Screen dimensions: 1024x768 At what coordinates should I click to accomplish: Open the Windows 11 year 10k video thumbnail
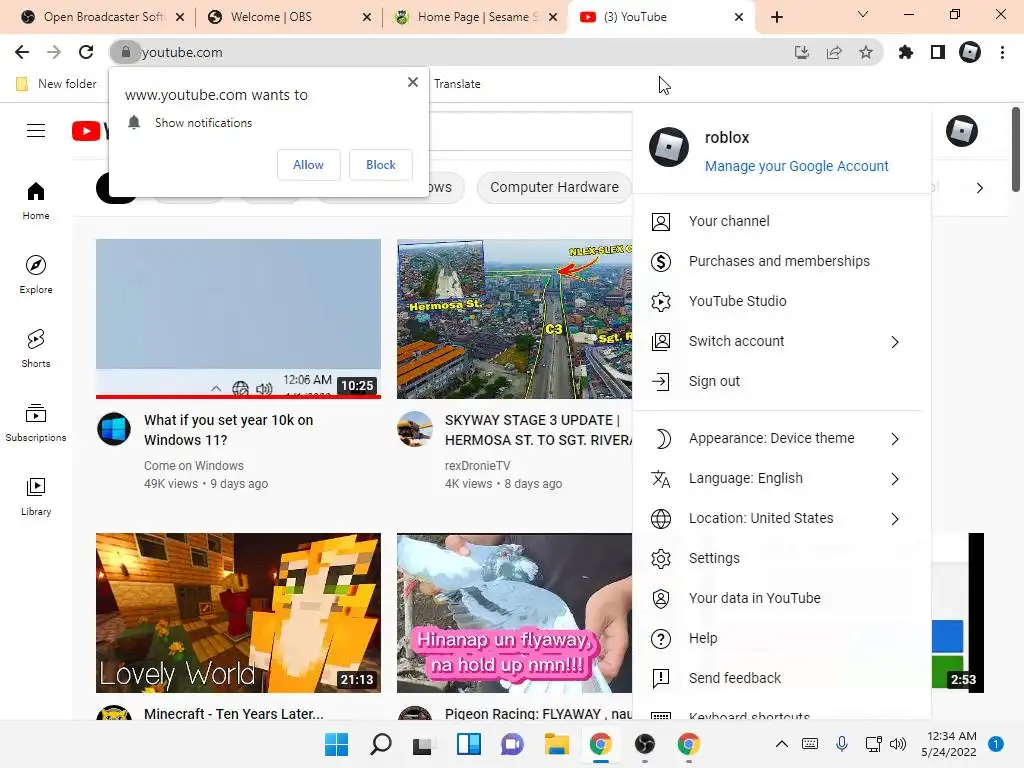[x=238, y=319]
